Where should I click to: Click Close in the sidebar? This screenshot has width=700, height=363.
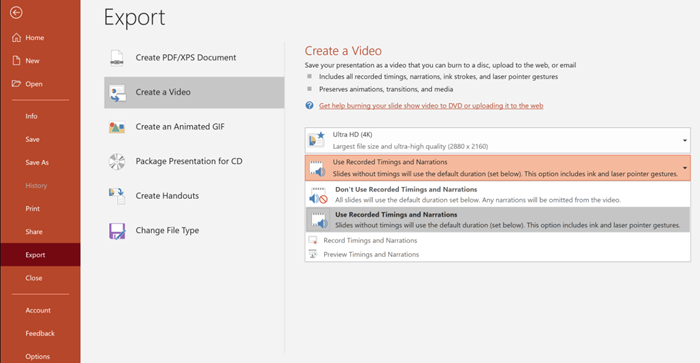click(x=40, y=278)
